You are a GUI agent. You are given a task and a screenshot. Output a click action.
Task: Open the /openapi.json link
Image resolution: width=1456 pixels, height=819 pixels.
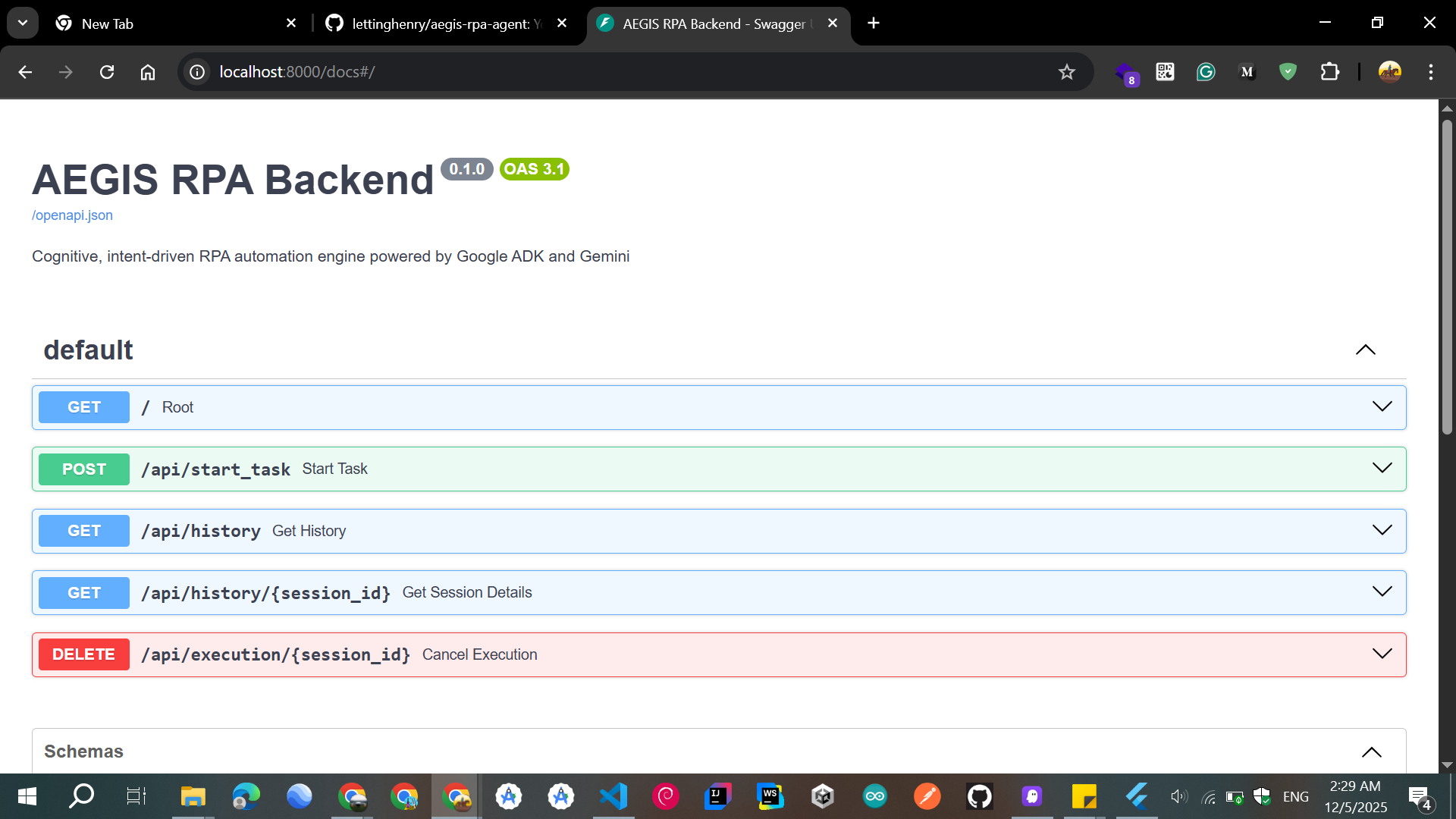point(72,215)
